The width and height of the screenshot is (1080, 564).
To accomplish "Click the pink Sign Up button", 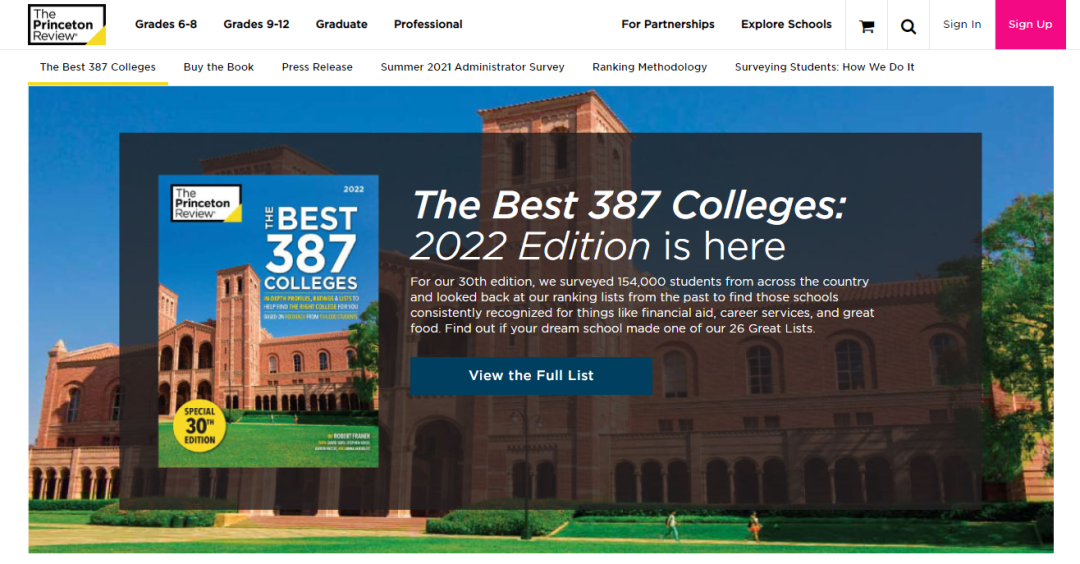I will click(1030, 24).
